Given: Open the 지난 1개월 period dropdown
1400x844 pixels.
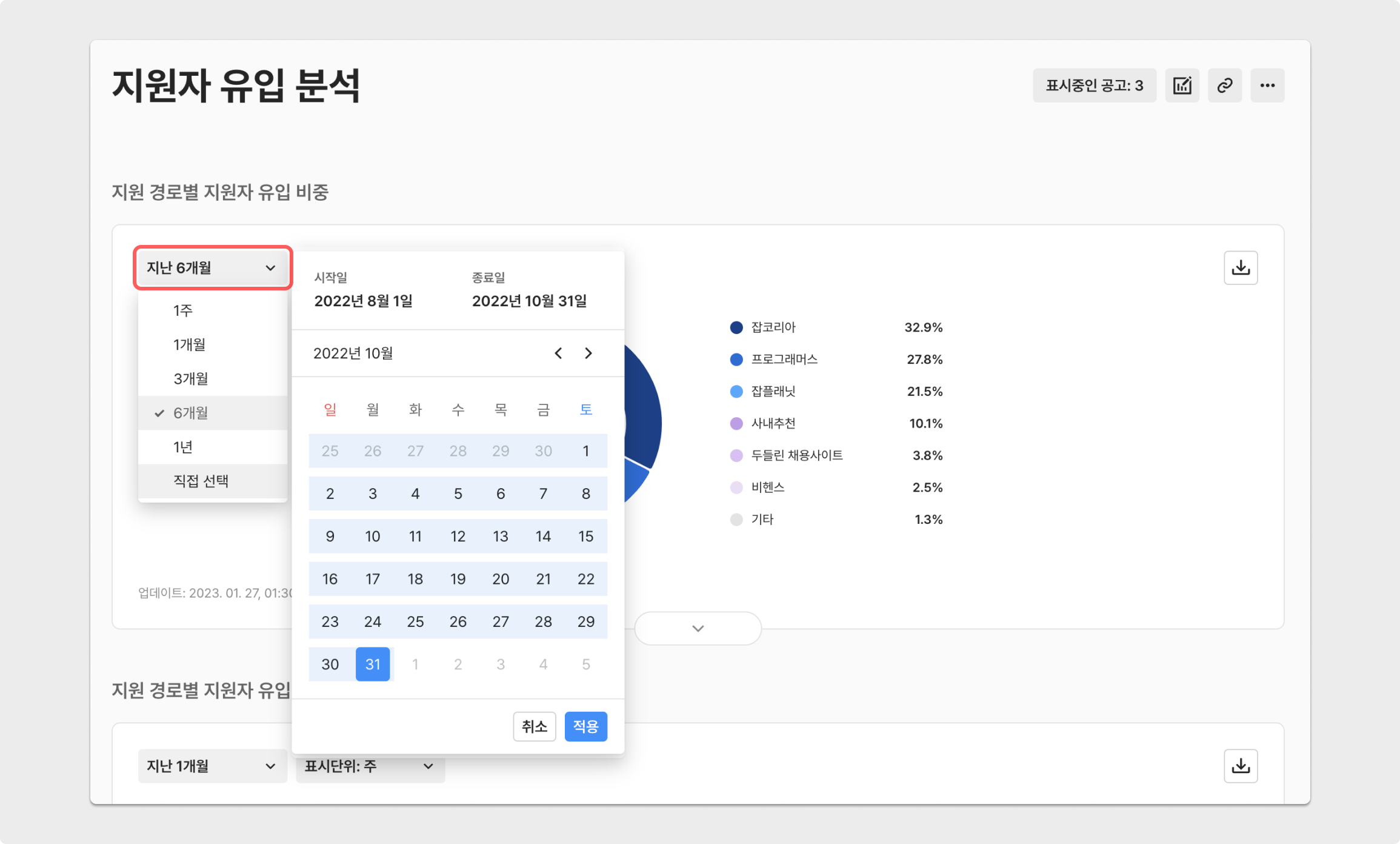Looking at the screenshot, I should point(212,766).
